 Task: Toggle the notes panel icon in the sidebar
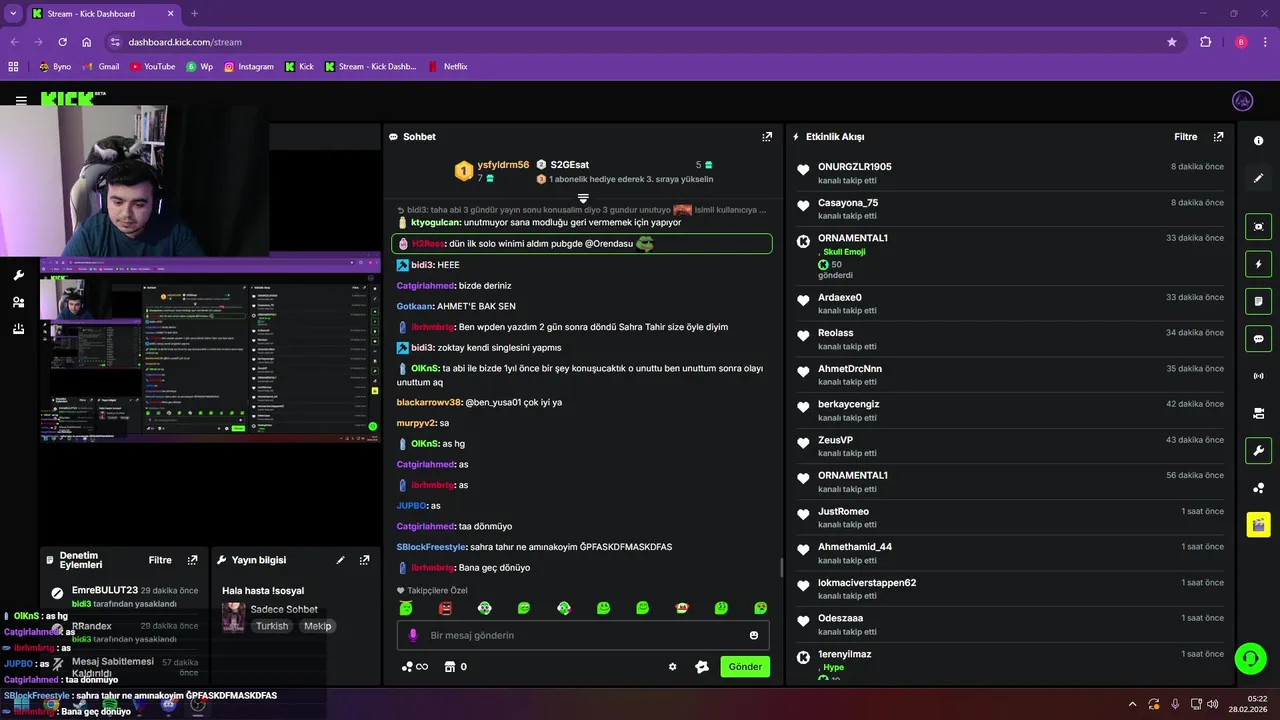pyautogui.click(x=1258, y=301)
